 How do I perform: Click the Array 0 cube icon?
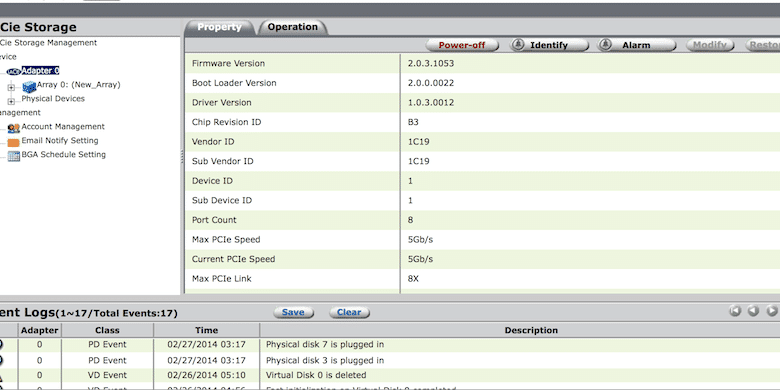click(x=29, y=87)
